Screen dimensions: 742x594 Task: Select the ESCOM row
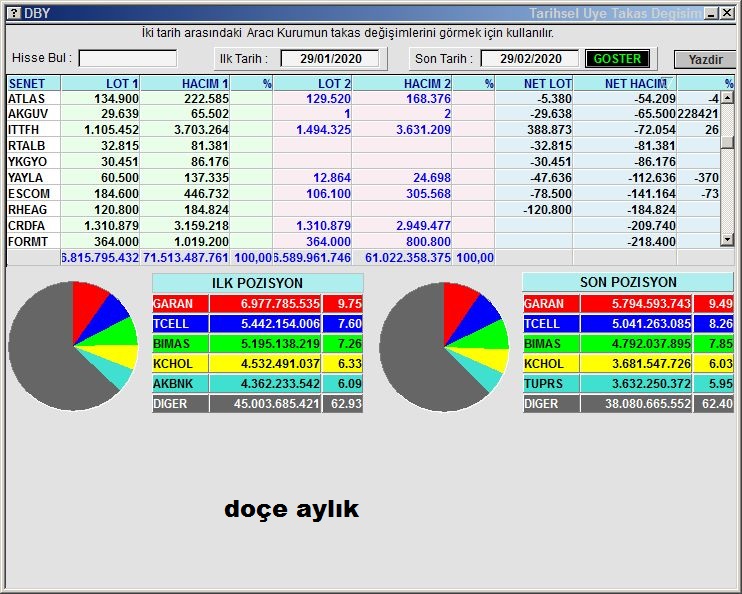[x=363, y=194]
